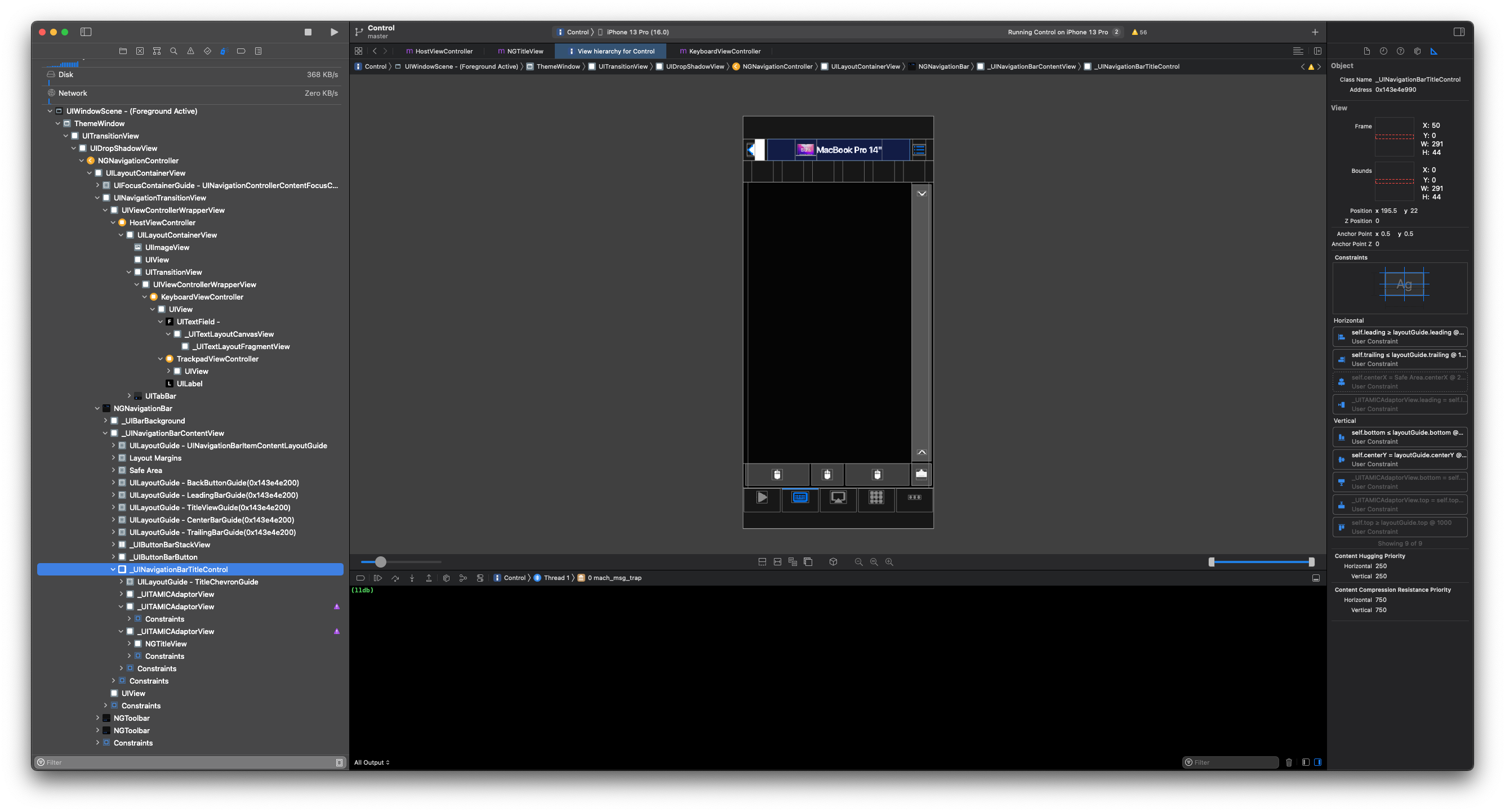
Task: Toggle the left navigator sidebar
Action: tap(86, 32)
